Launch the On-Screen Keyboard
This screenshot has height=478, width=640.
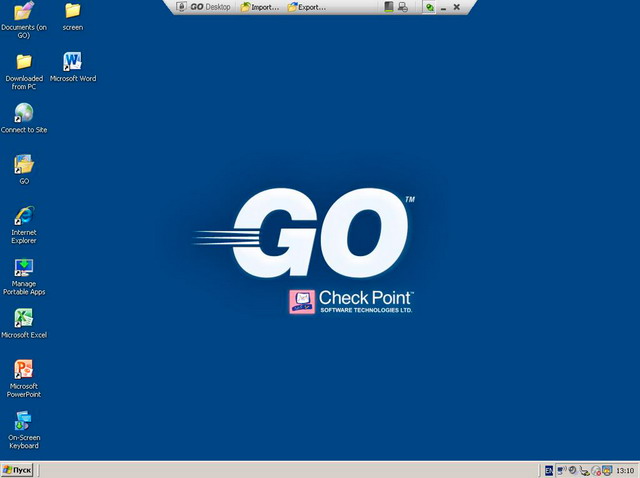coord(24,421)
